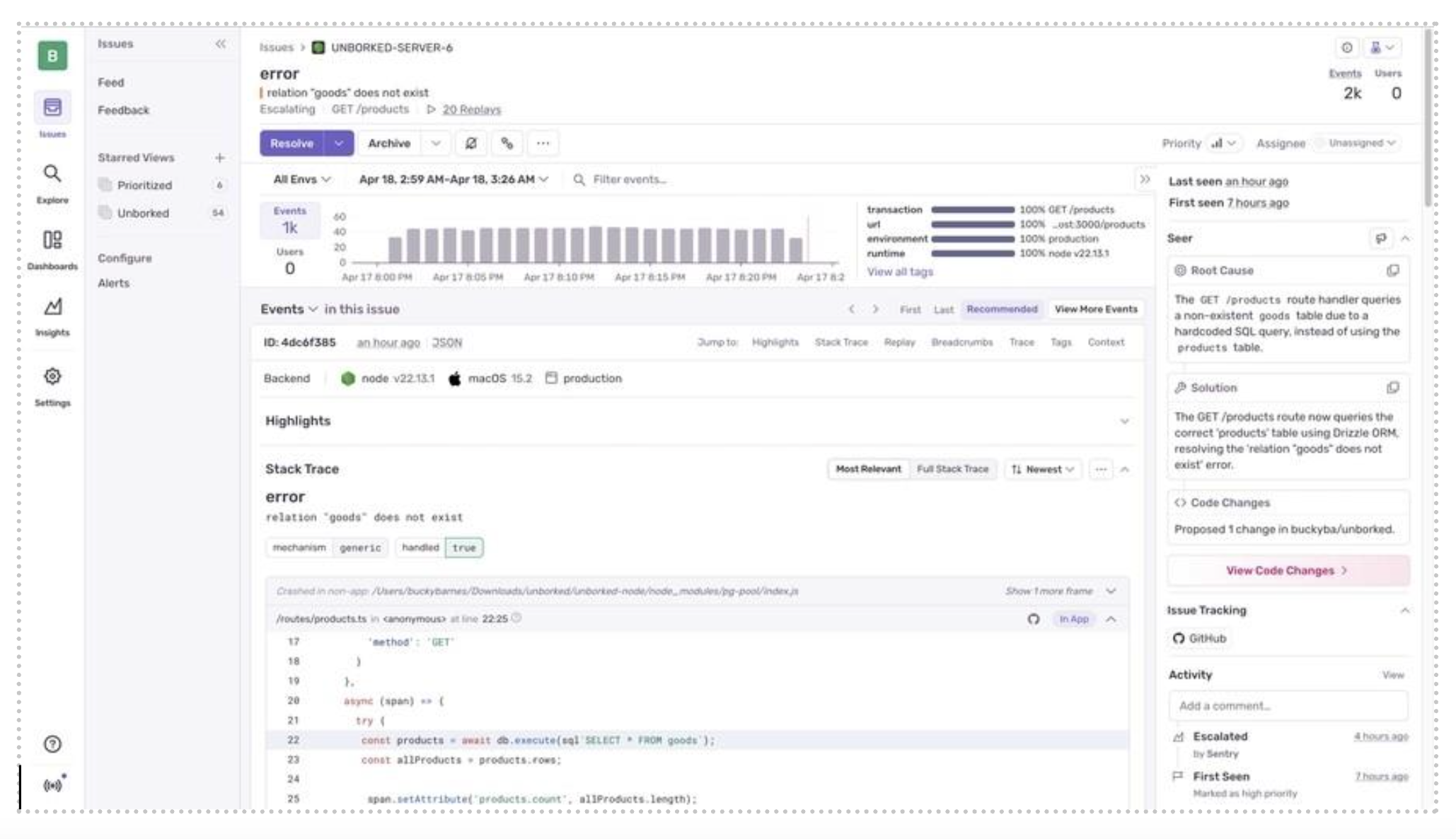Open Settings gear in sidebar
The image size is (1456, 839).
(x=52, y=377)
